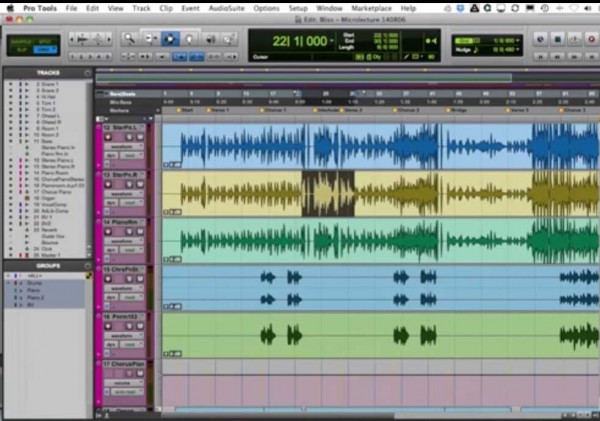Click the Fast Forward transport button
Screen dimensions: 600x421
(x=574, y=57)
